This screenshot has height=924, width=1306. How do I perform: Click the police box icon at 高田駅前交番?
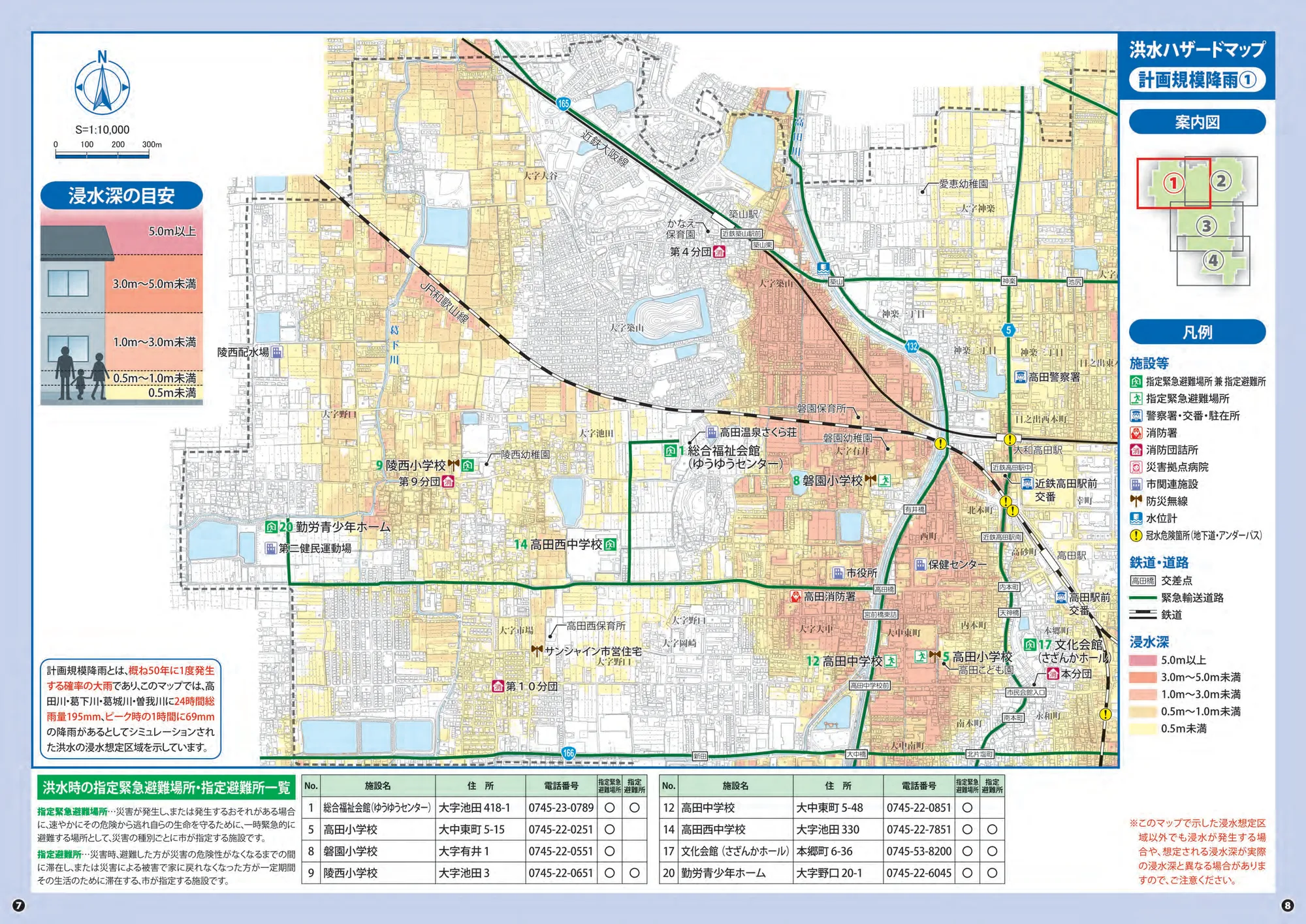[x=1061, y=597]
